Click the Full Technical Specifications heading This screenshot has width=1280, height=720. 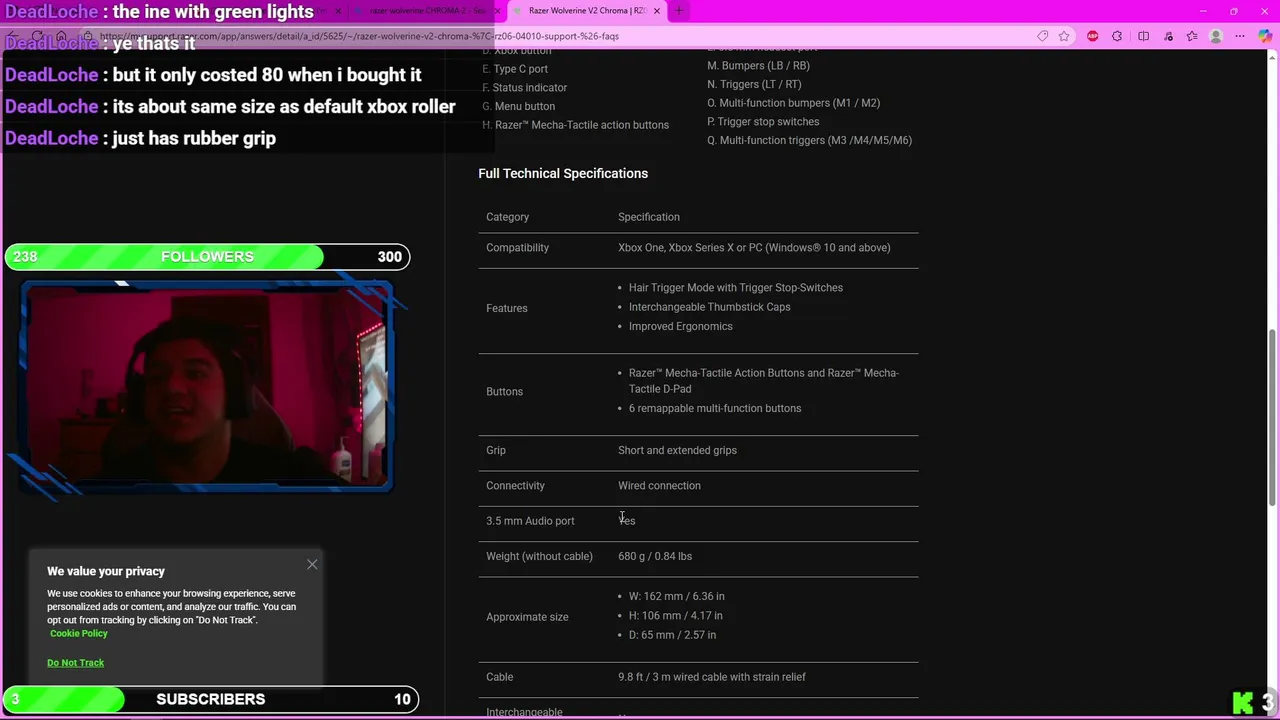point(563,173)
